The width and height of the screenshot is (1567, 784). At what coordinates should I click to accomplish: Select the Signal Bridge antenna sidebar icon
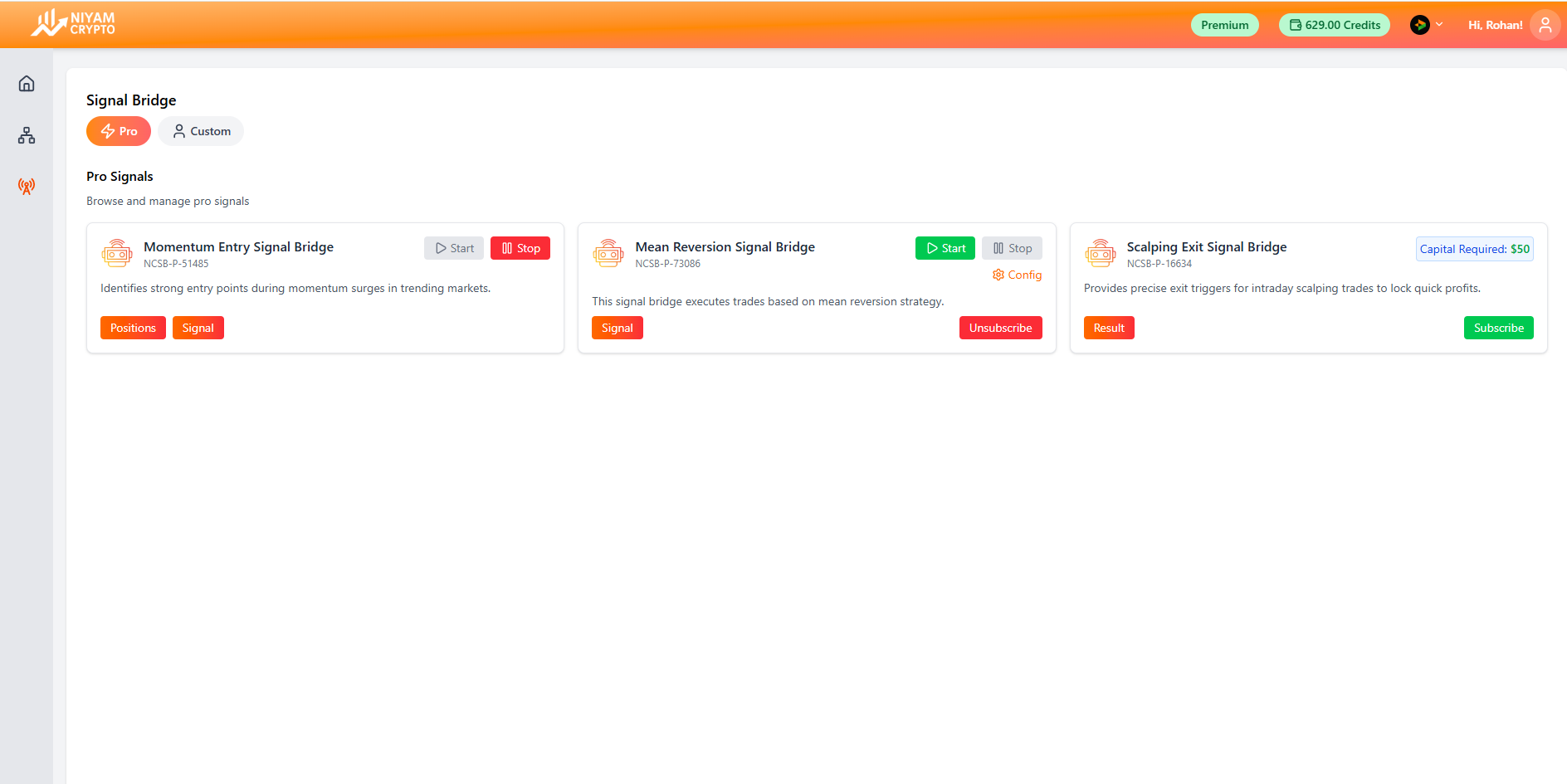[x=27, y=187]
